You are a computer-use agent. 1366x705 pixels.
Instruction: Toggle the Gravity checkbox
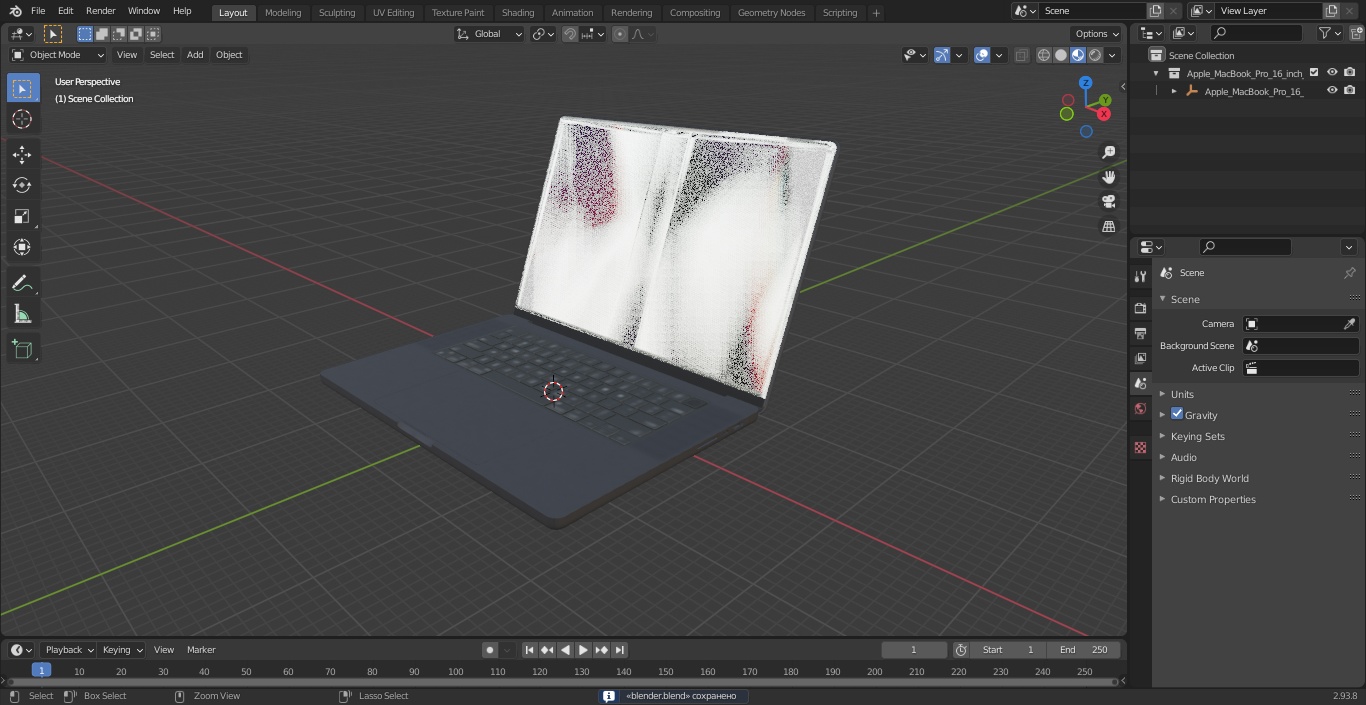pyautogui.click(x=1177, y=414)
